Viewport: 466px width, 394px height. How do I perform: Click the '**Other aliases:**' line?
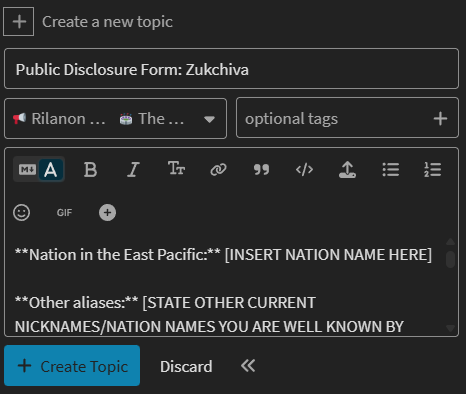coord(76,303)
